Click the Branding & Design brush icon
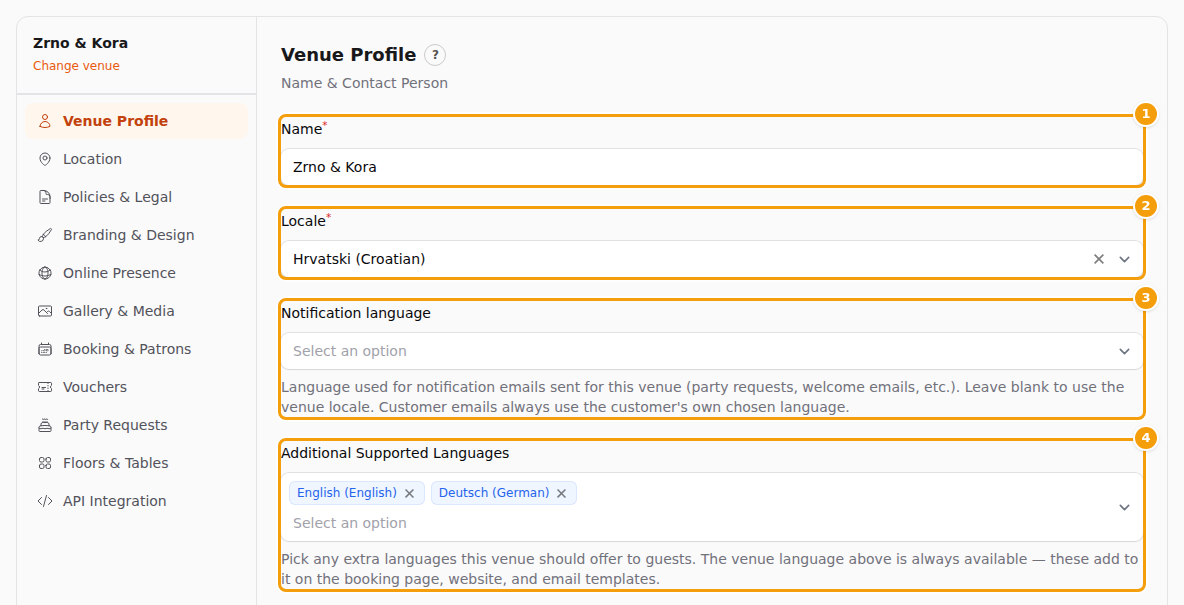This screenshot has height=605, width=1184. pos(45,235)
